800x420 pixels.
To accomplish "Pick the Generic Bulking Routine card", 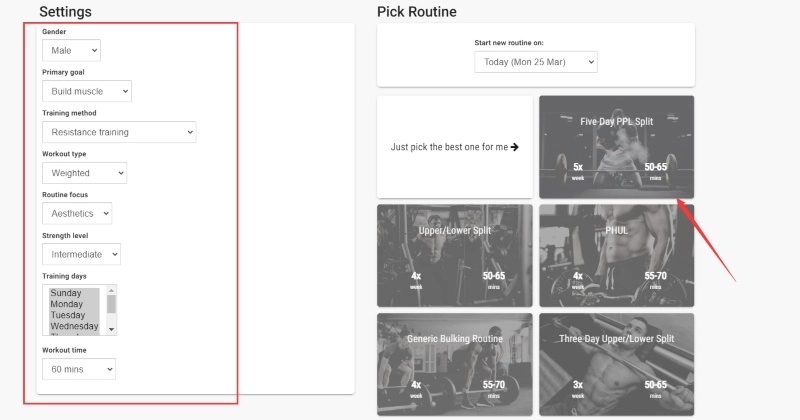I will click(x=455, y=364).
